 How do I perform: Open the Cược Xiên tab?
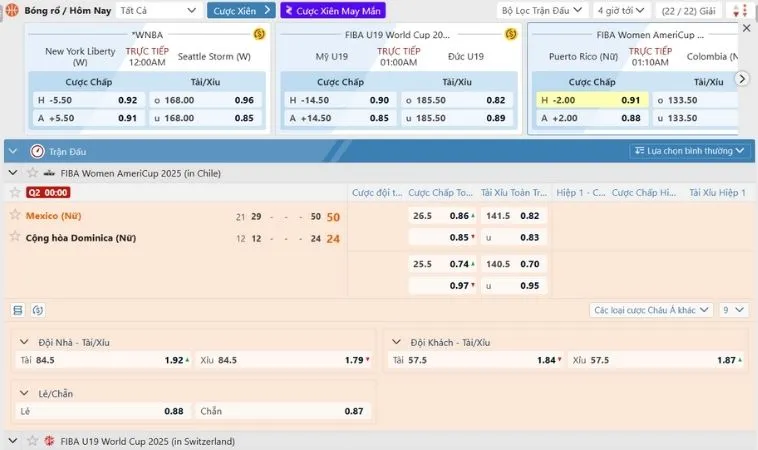point(240,10)
